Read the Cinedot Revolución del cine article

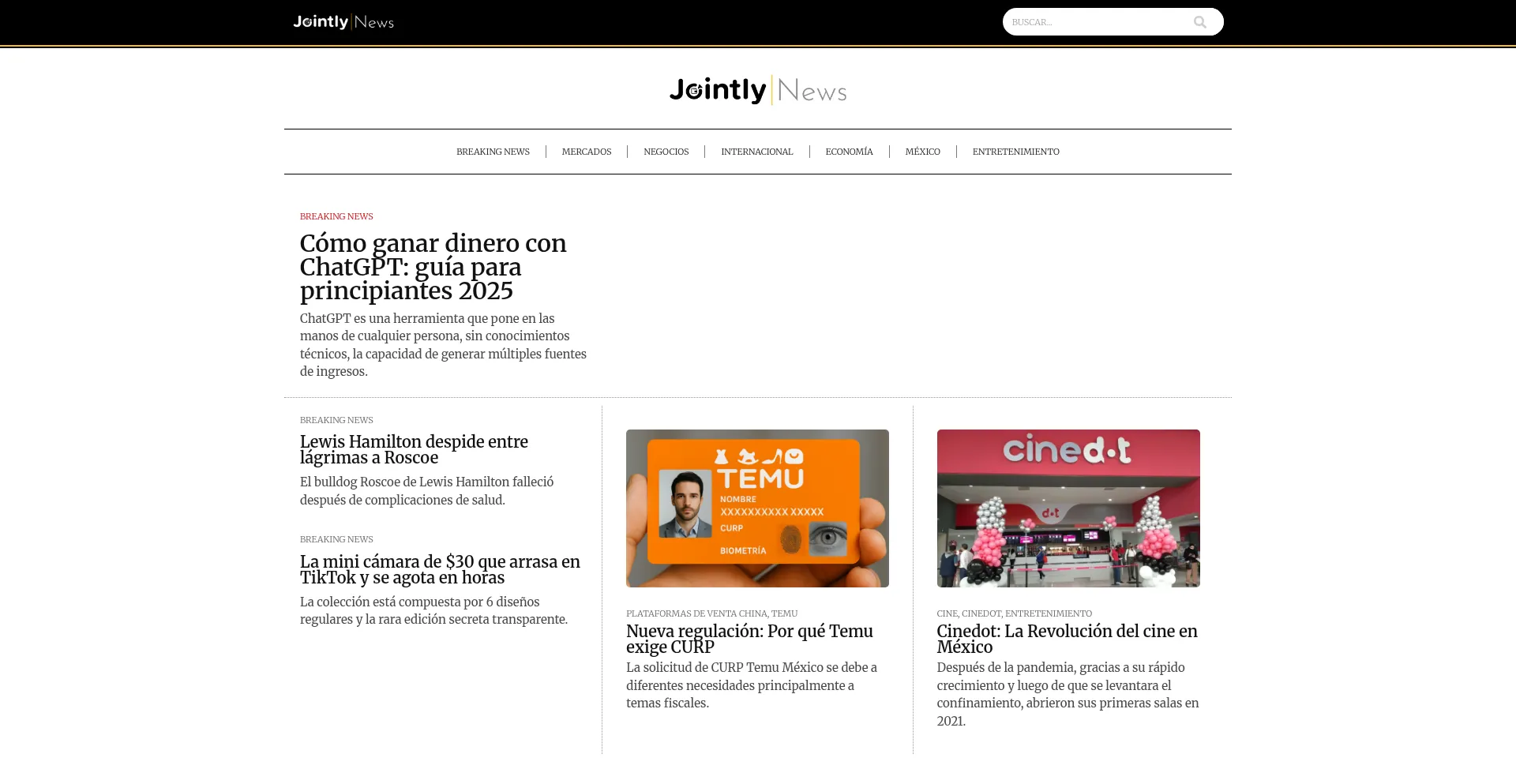pyautogui.click(x=1067, y=639)
